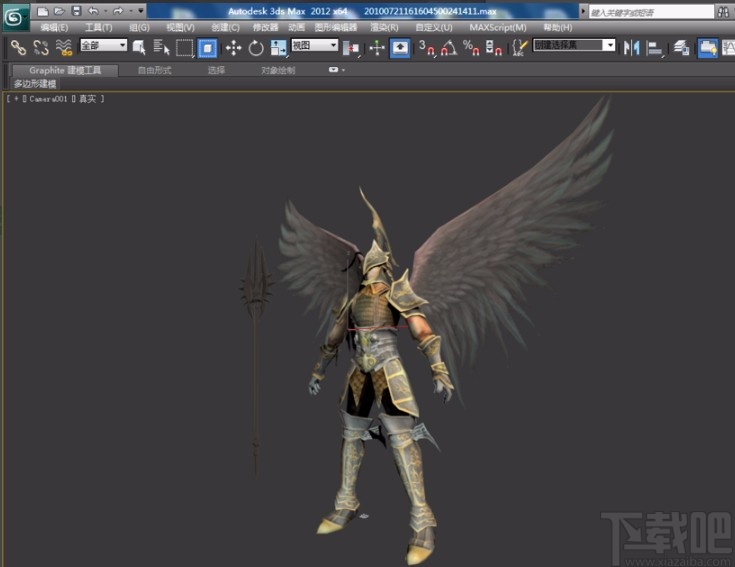Switch to the Graphite 建模工具 tab

[65, 70]
